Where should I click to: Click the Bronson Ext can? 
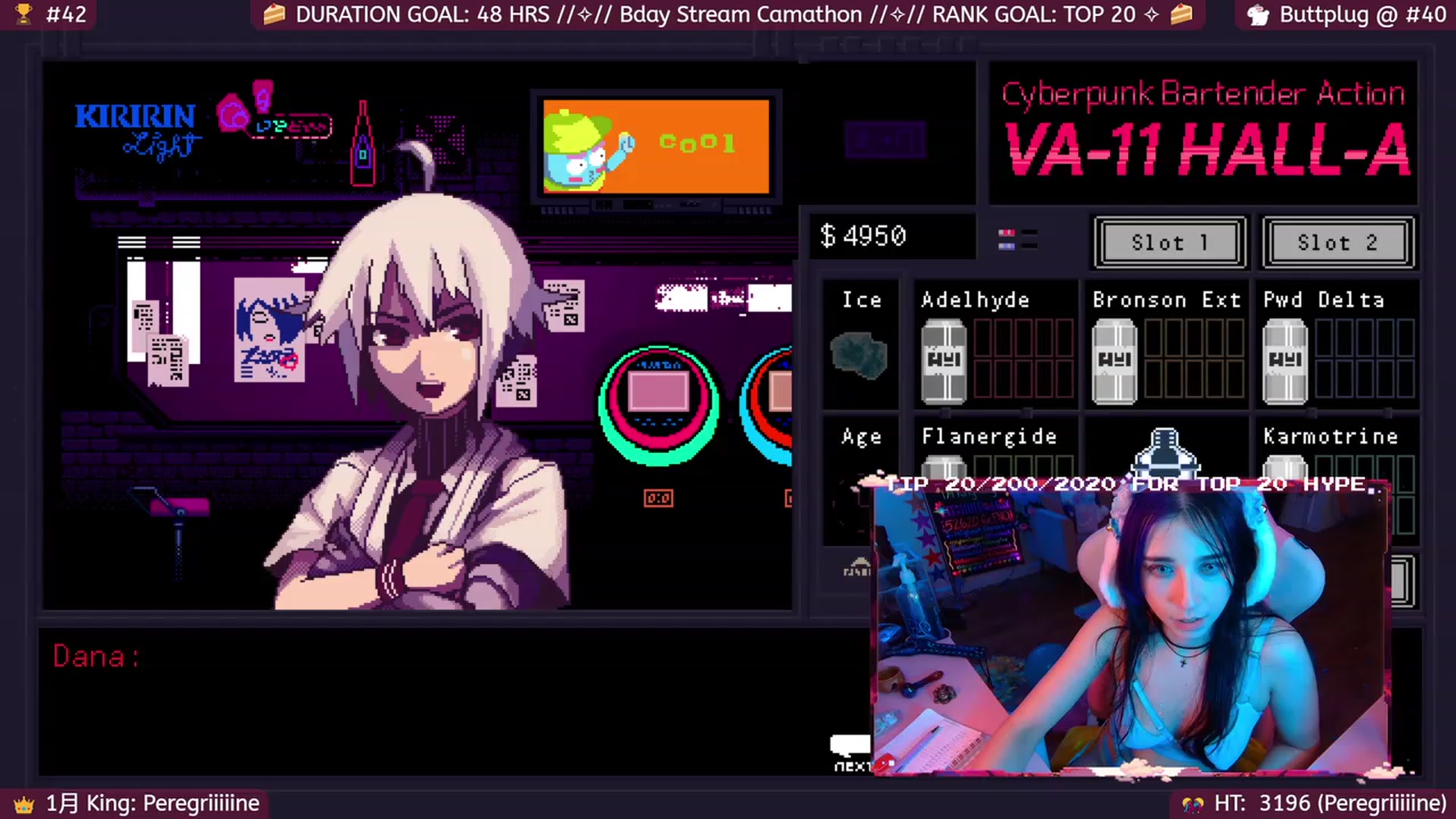[1114, 361]
